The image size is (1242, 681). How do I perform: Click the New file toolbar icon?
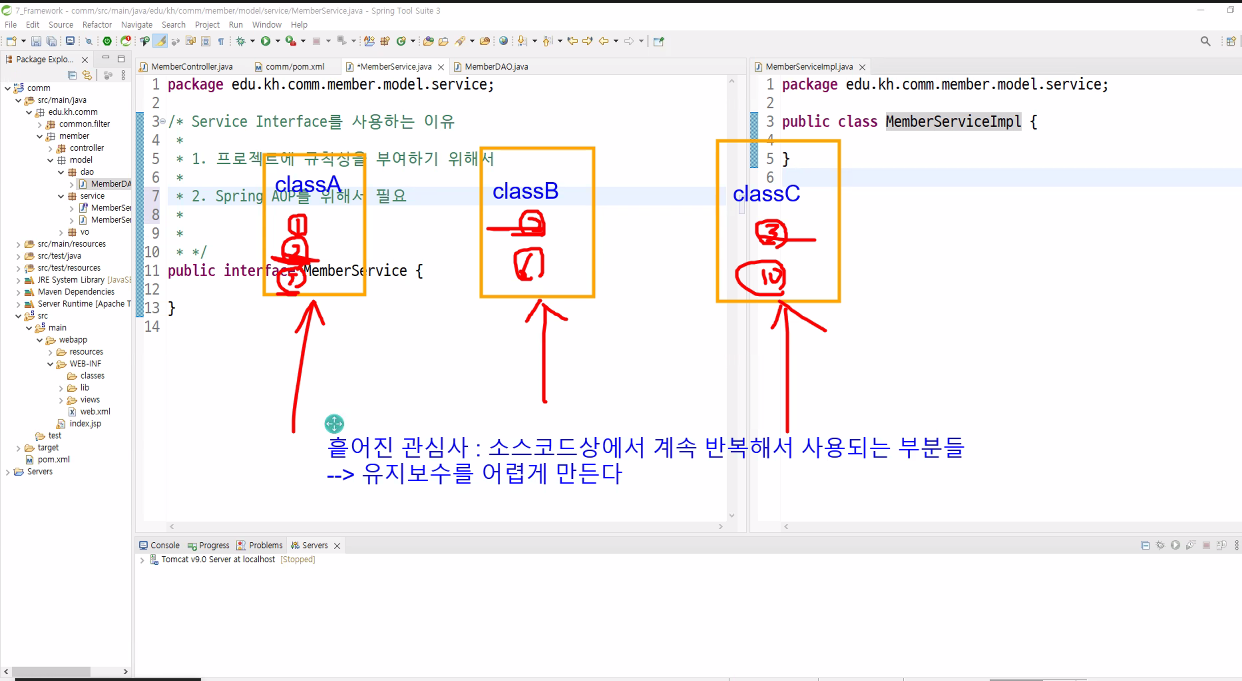pyautogui.click(x=11, y=41)
